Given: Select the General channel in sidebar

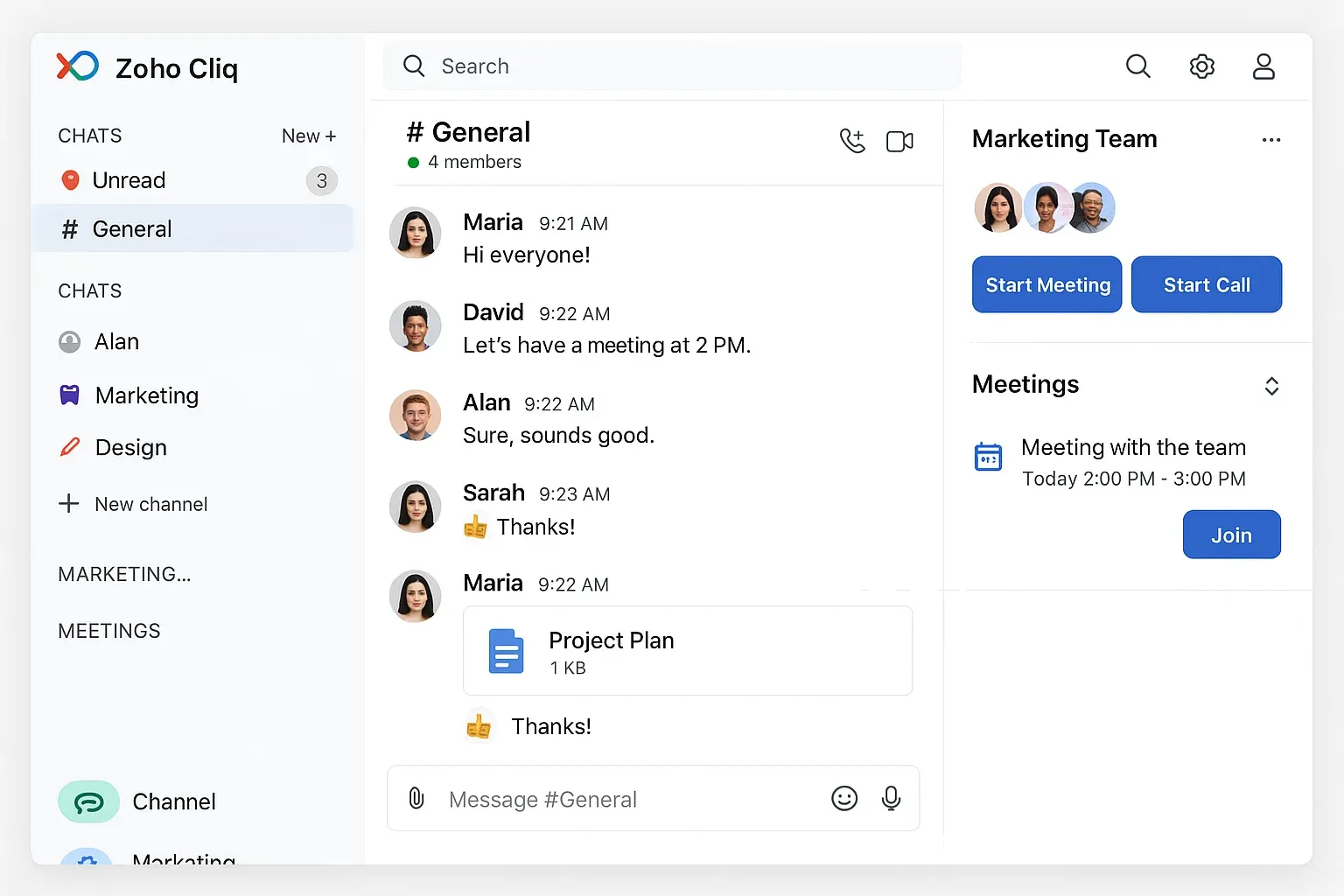Looking at the screenshot, I should click(x=131, y=229).
